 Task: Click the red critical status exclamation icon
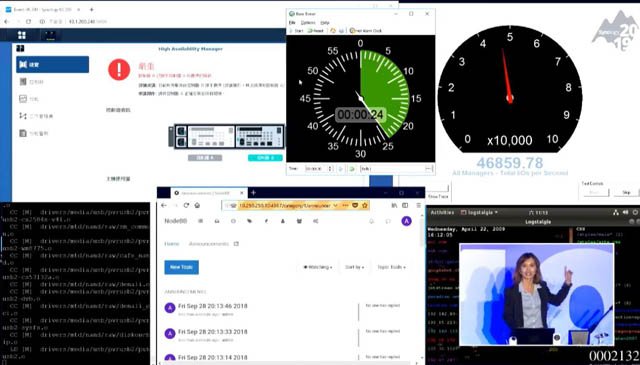[x=119, y=69]
